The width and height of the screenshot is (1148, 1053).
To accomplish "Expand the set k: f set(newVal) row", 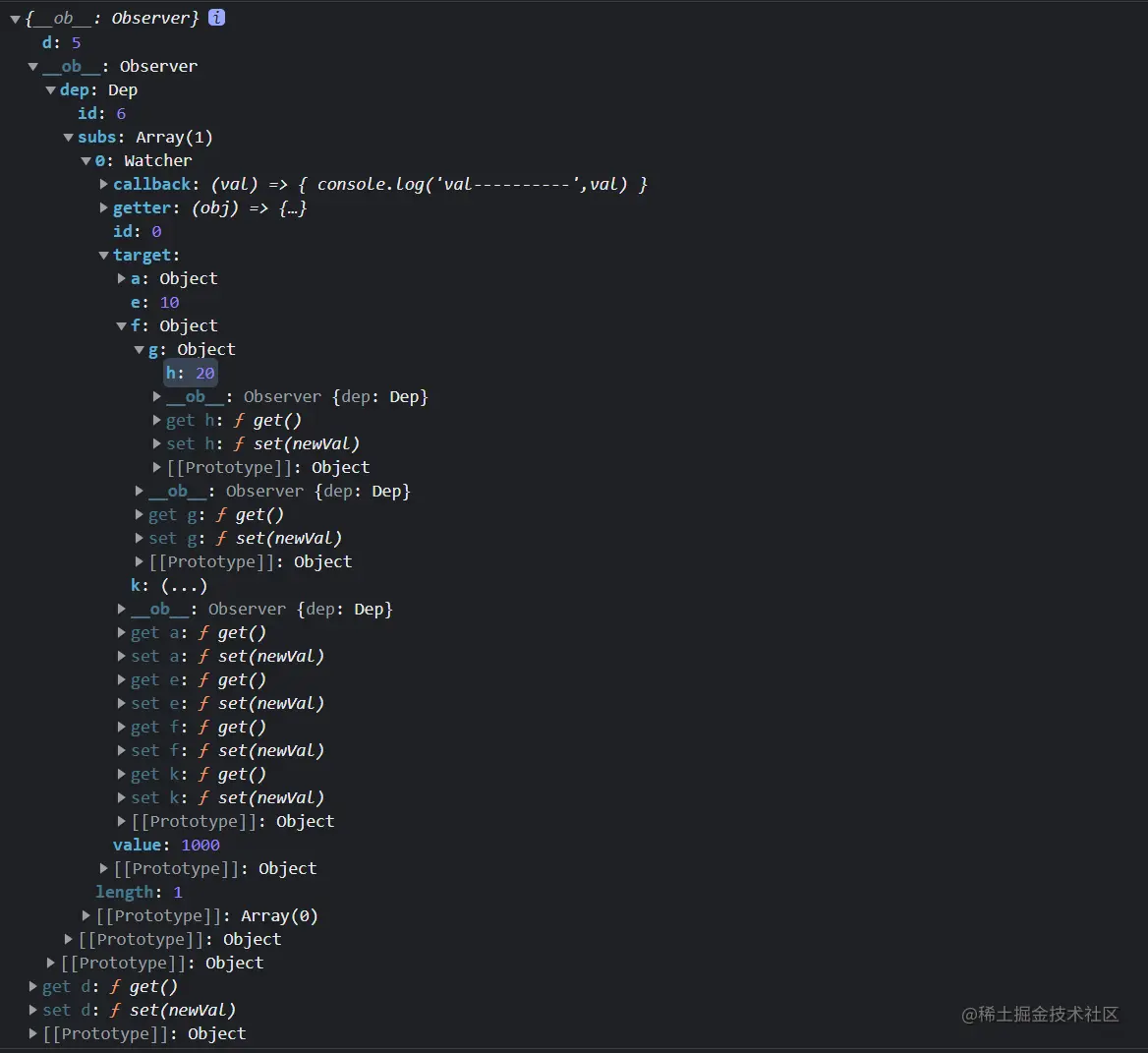I will [x=122, y=798].
